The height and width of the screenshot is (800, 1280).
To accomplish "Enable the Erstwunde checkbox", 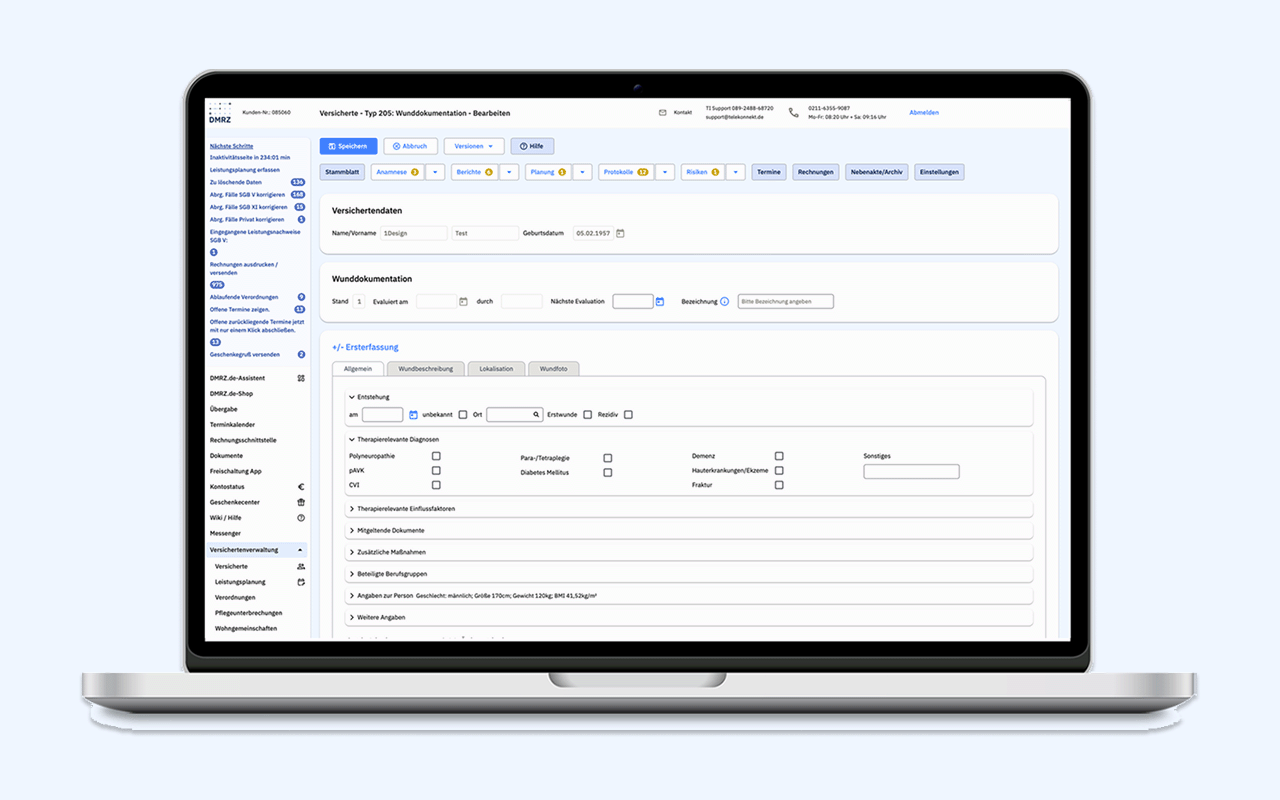I will point(587,414).
